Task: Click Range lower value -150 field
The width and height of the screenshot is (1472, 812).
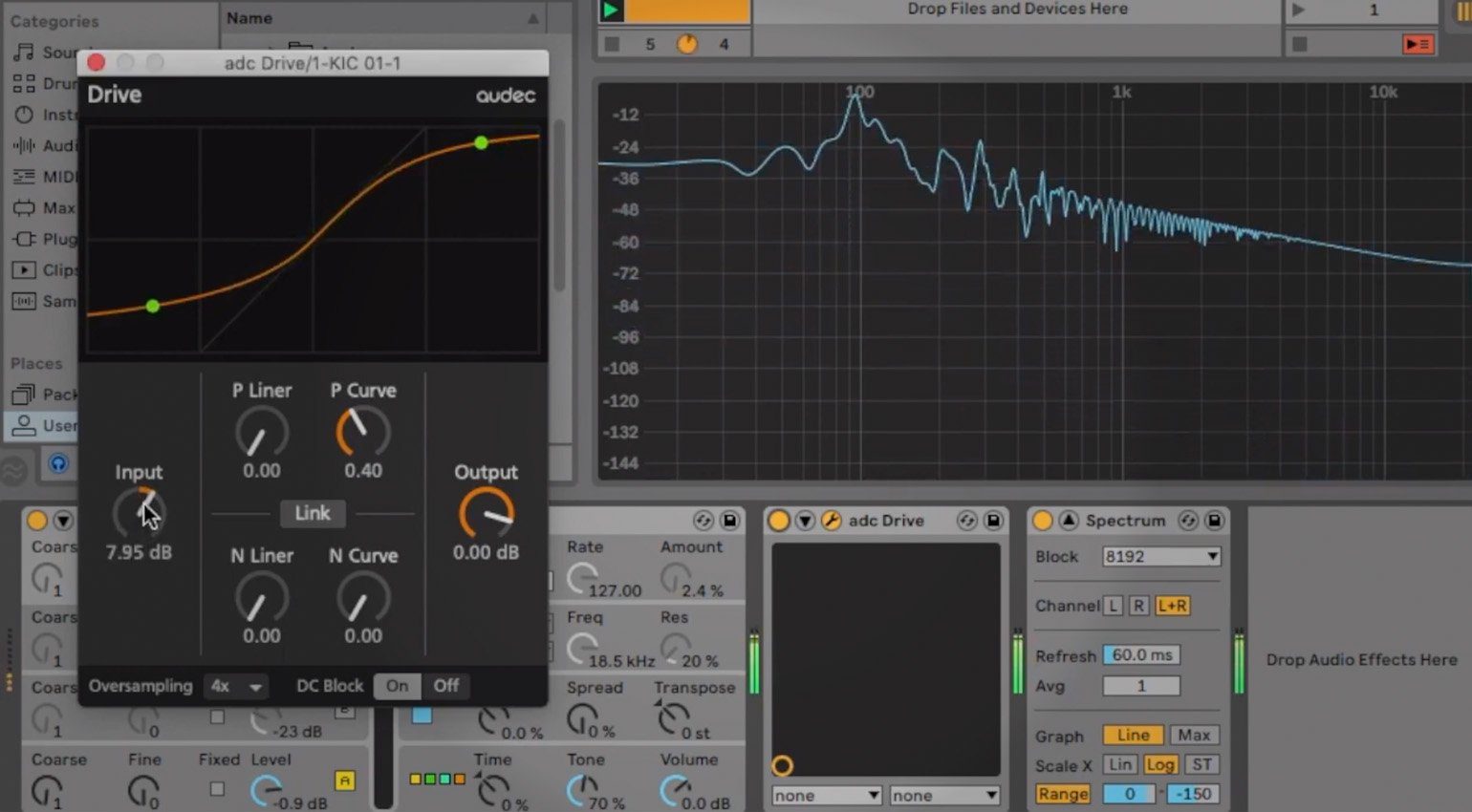Action: point(1193,794)
